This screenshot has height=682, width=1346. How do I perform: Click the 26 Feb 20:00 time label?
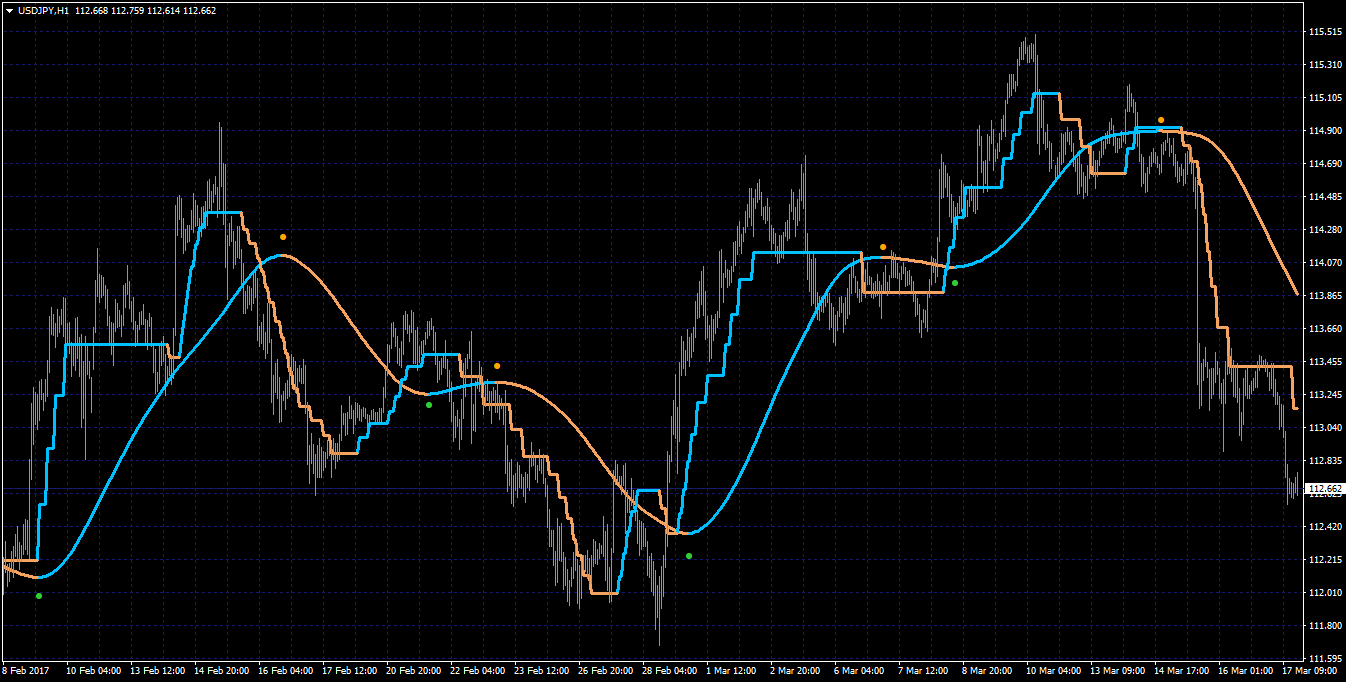coord(606,671)
